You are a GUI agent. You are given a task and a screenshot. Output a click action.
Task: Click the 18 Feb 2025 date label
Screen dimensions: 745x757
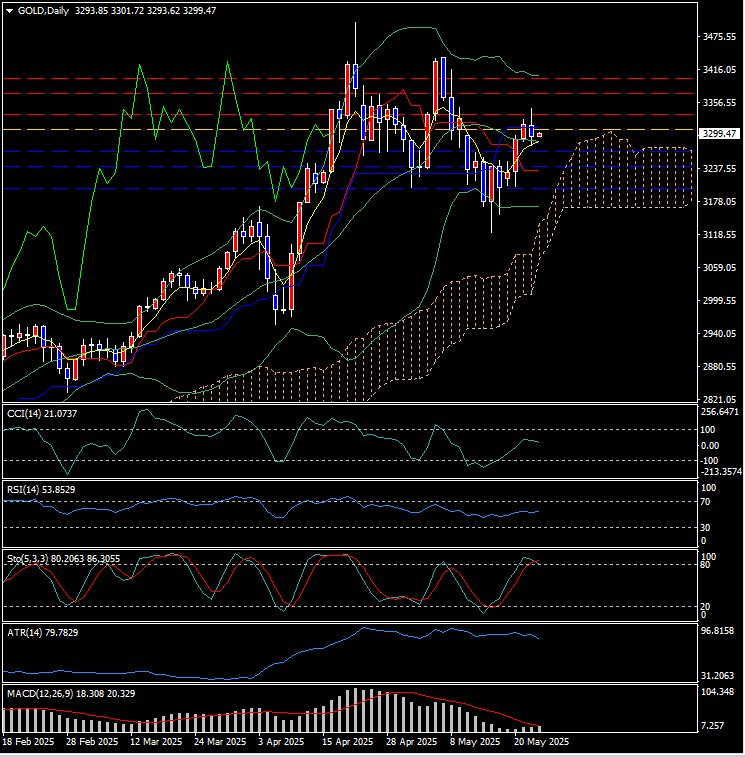point(28,742)
